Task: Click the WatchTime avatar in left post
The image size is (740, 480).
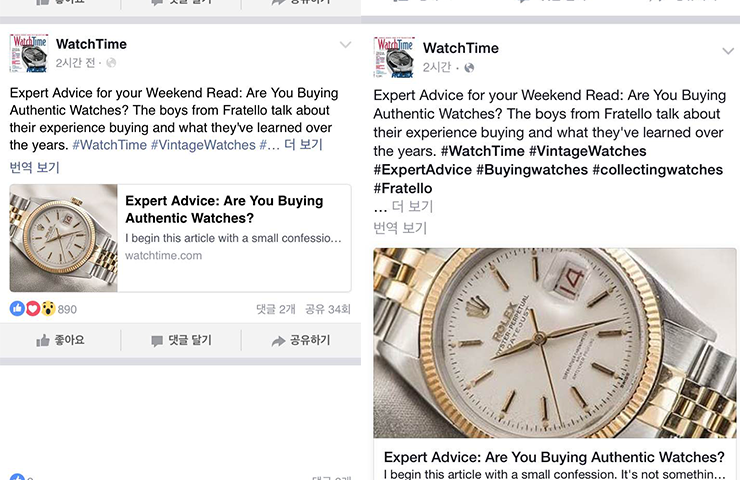Action: pos(29,53)
